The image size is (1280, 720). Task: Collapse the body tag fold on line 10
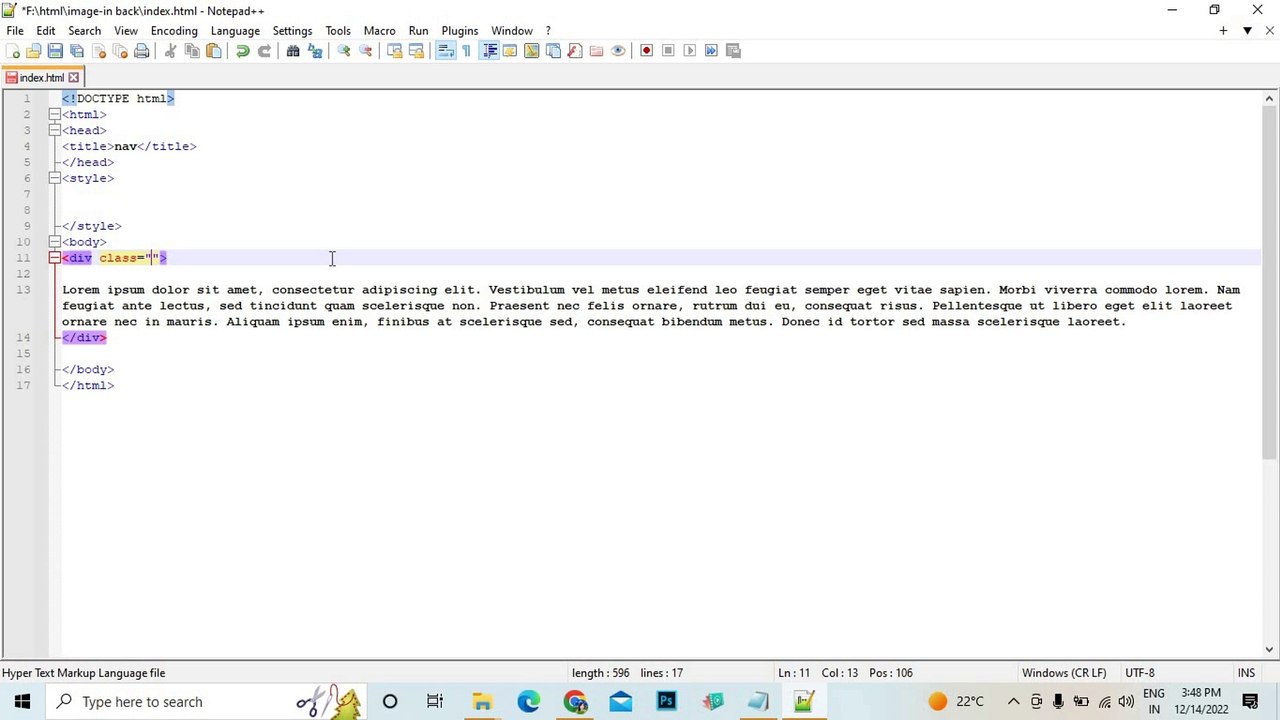[55, 242]
